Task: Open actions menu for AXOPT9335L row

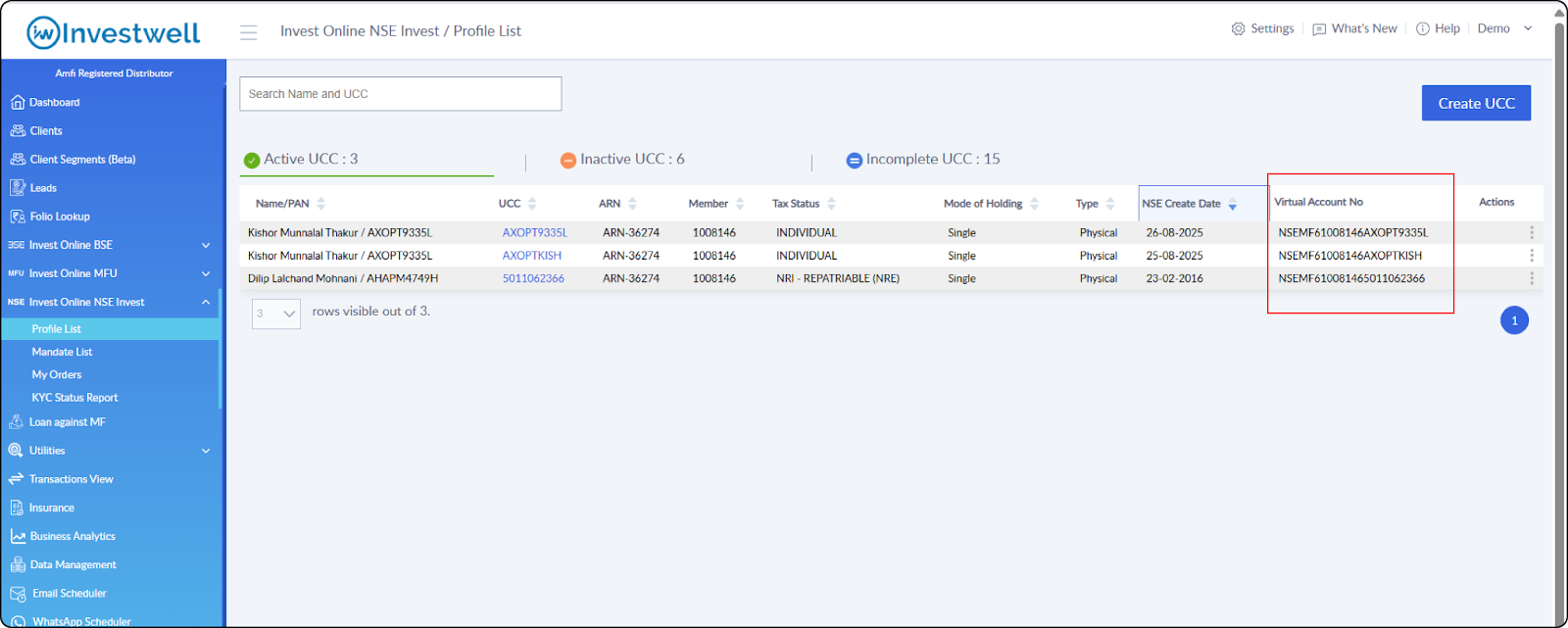Action: click(x=1532, y=233)
